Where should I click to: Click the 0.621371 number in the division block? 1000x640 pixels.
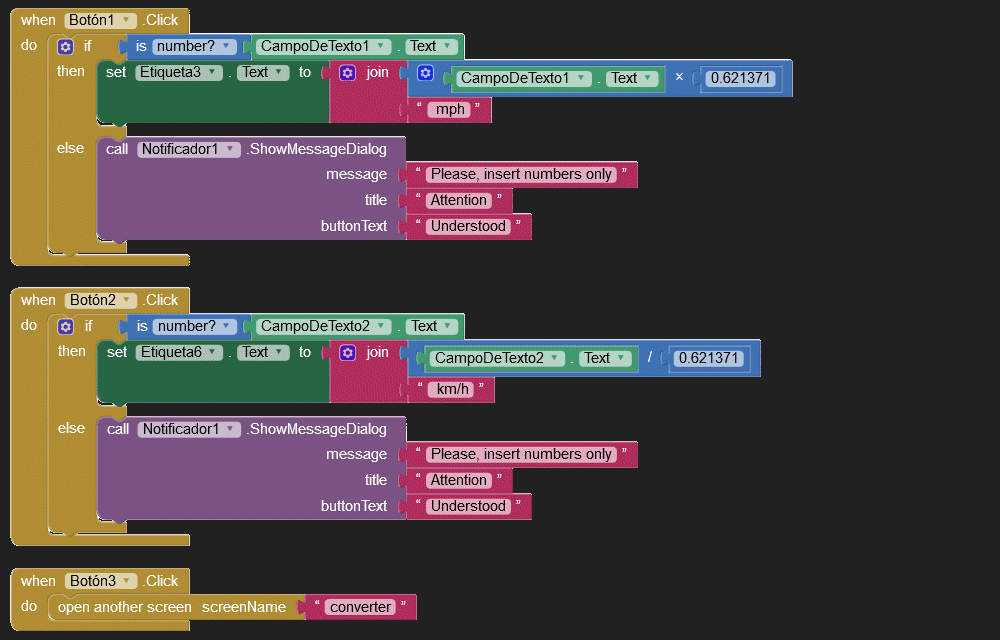click(x=708, y=358)
